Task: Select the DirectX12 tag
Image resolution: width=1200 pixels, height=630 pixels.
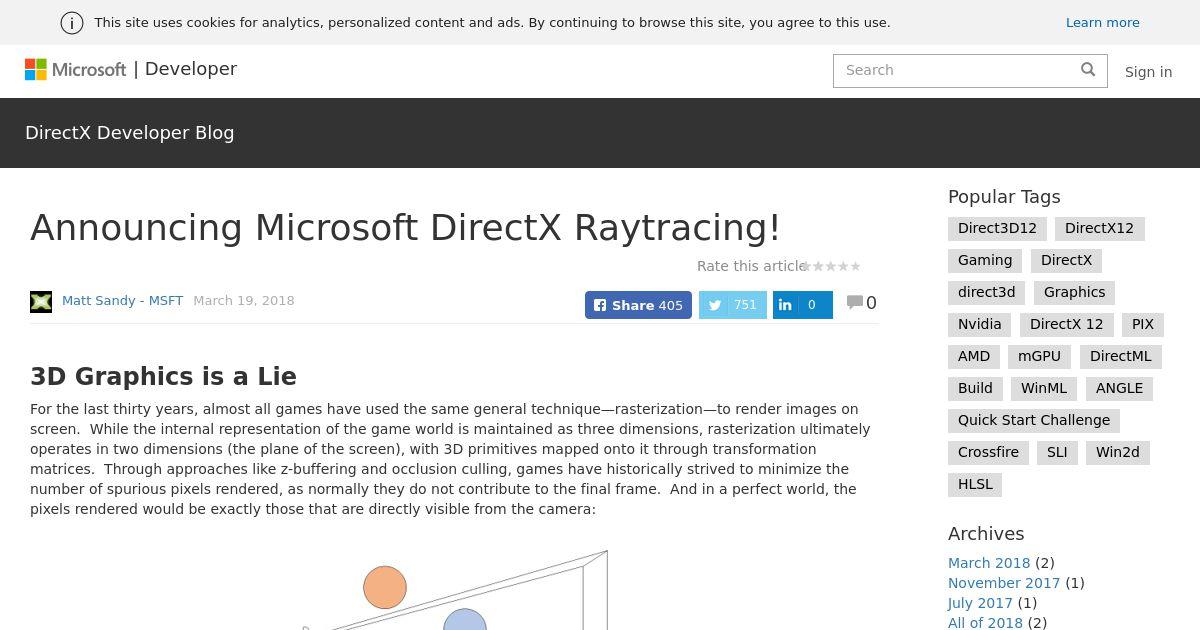Action: 1099,228
